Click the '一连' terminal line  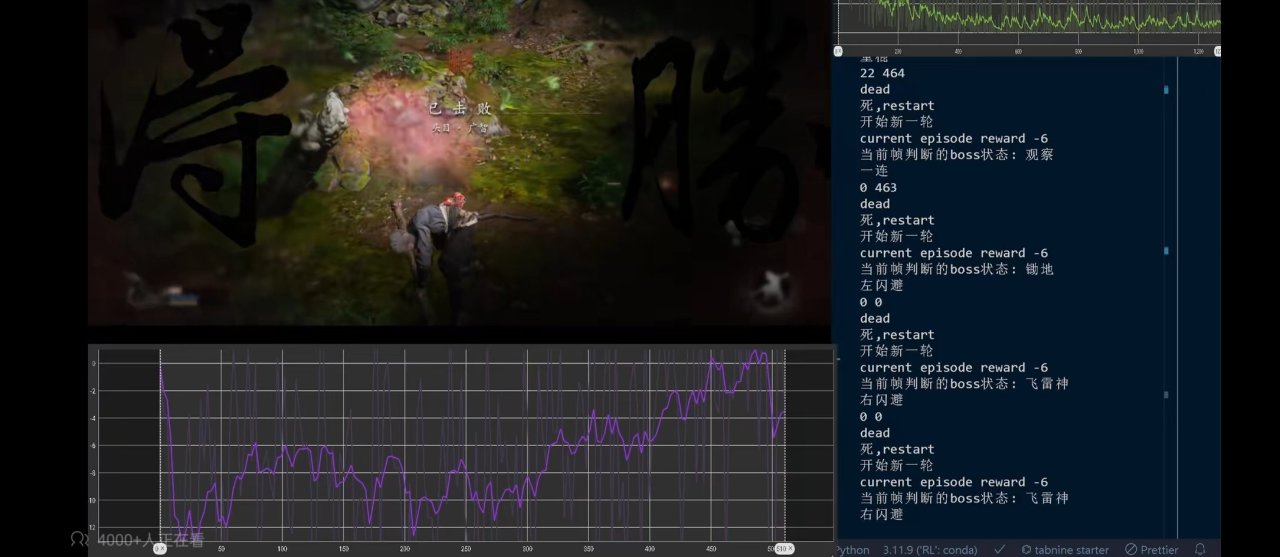874,171
